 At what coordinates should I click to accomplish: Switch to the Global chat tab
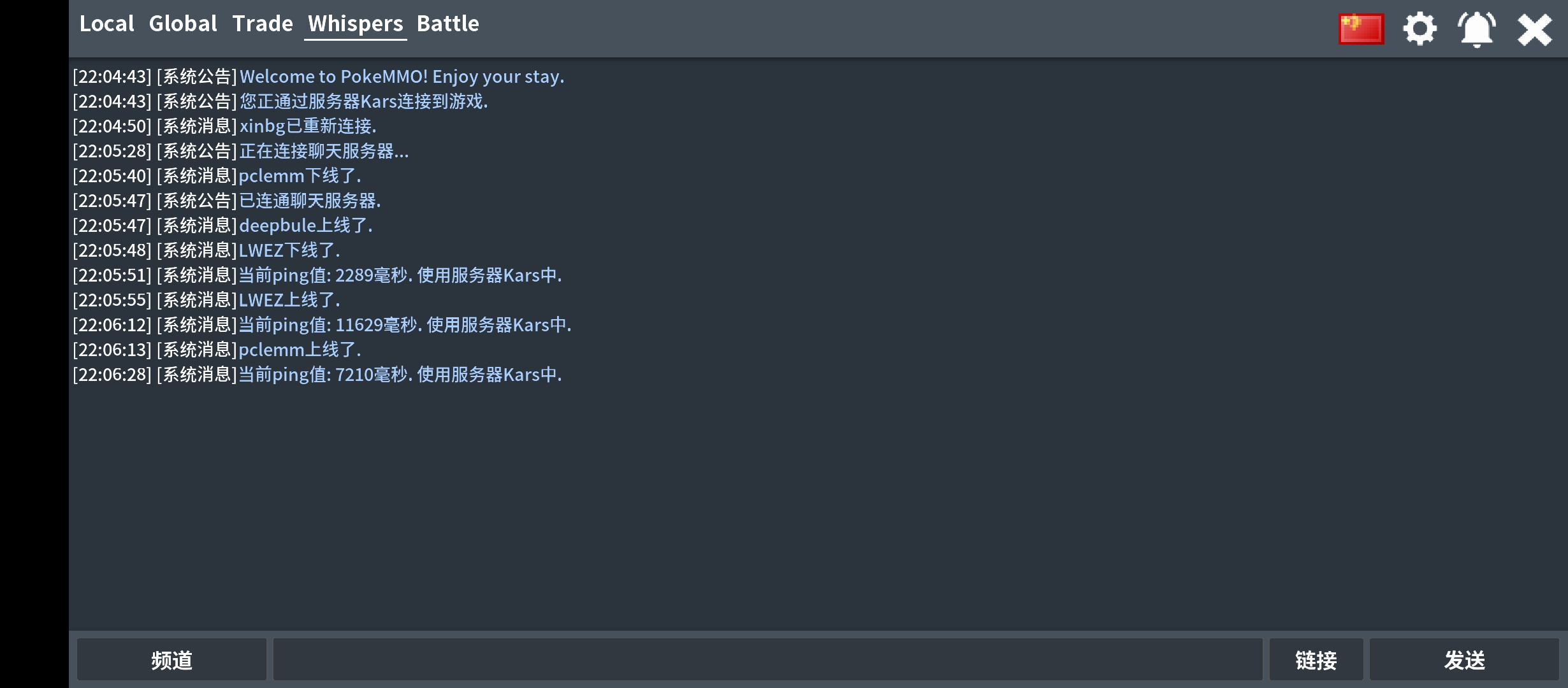[x=183, y=24]
